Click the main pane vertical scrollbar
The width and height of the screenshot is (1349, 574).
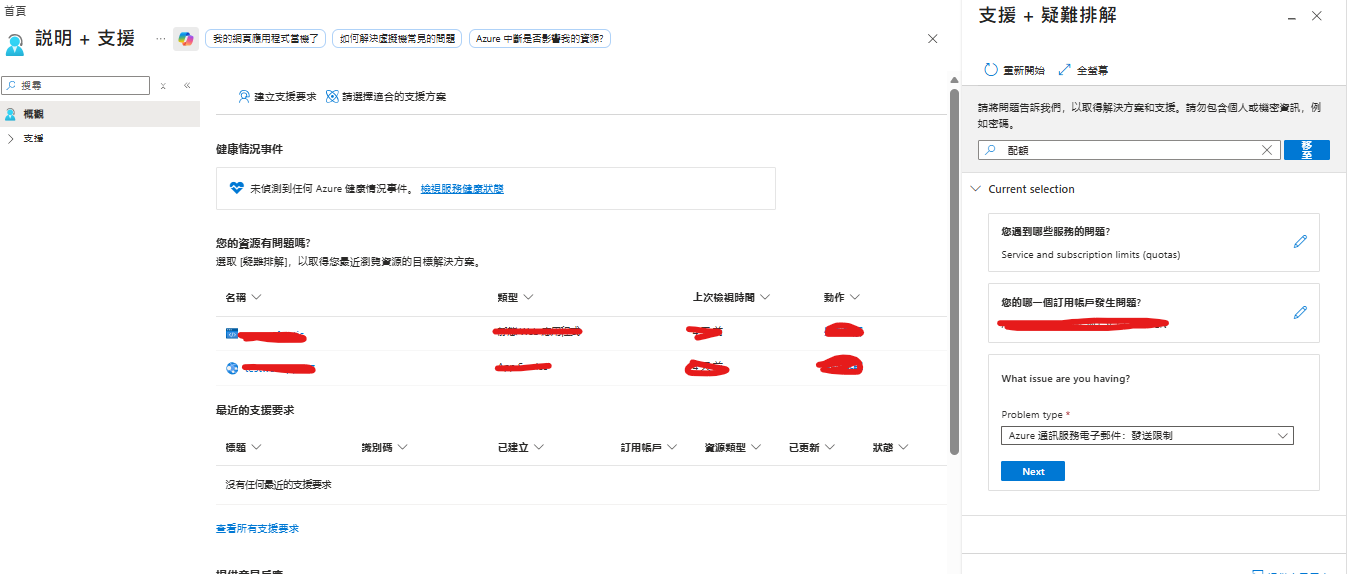coord(954,270)
